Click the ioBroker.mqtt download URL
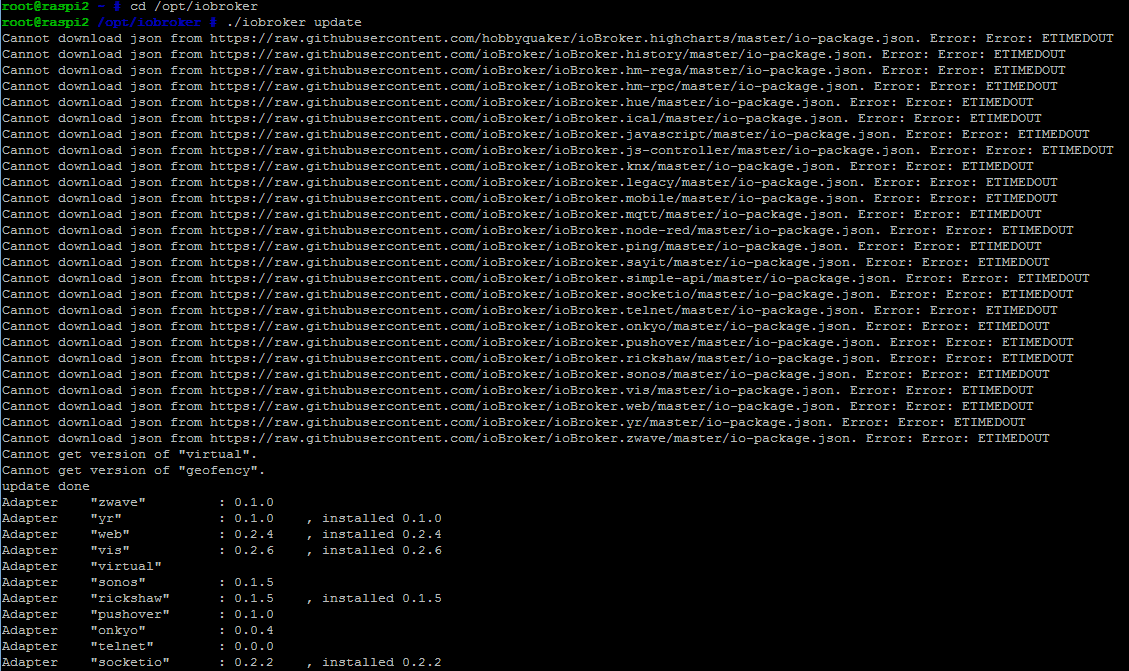The image size is (1129, 671). click(x=526, y=214)
